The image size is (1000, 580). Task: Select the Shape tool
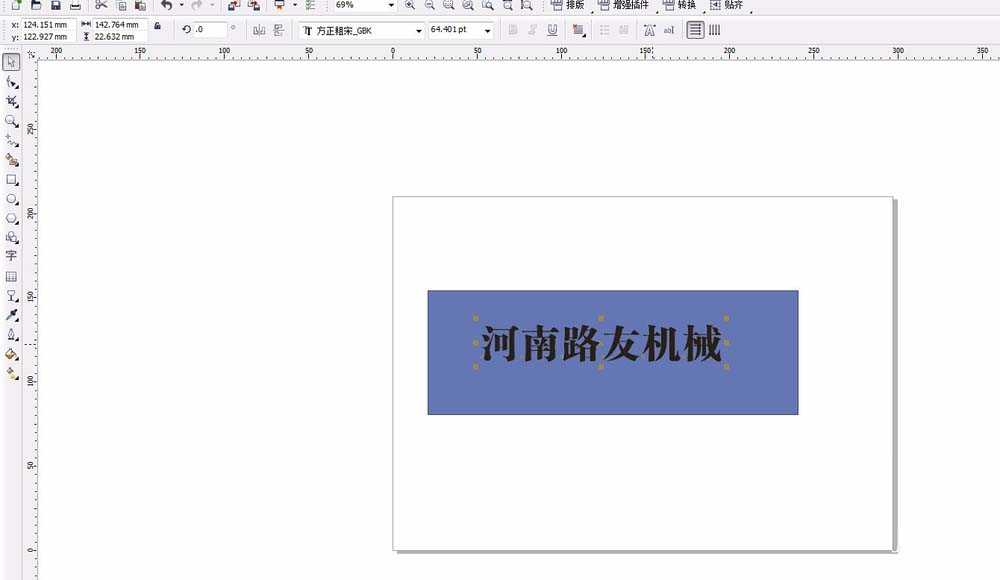click(12, 83)
